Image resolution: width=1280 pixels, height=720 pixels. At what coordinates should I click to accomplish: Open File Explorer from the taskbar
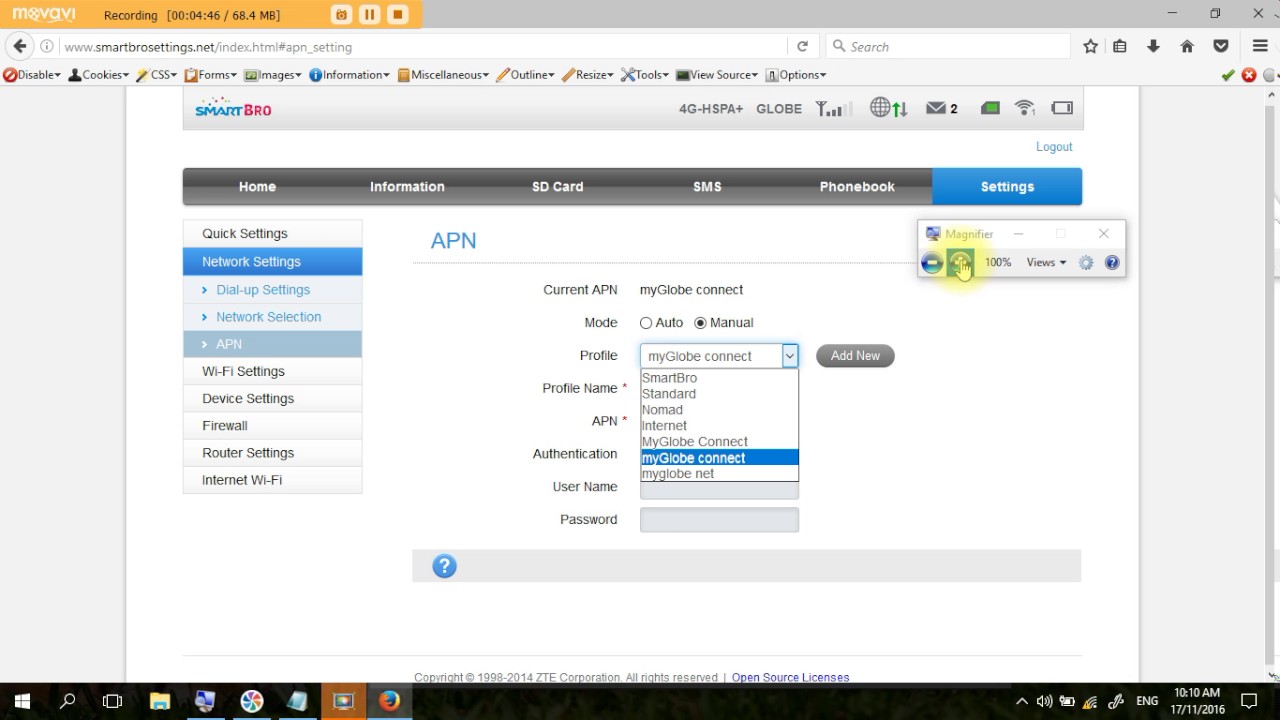159,701
